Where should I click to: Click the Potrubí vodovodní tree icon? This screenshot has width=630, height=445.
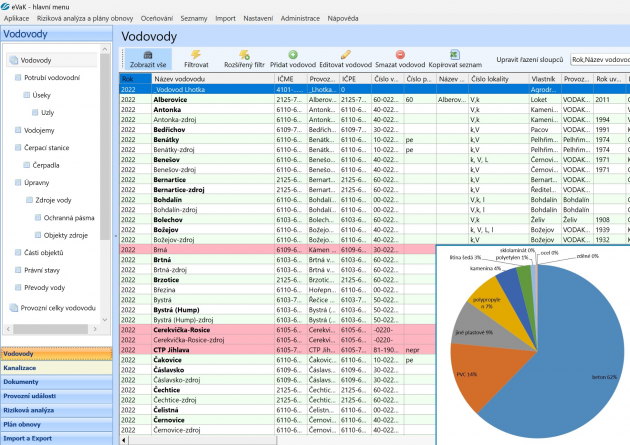tap(18, 77)
